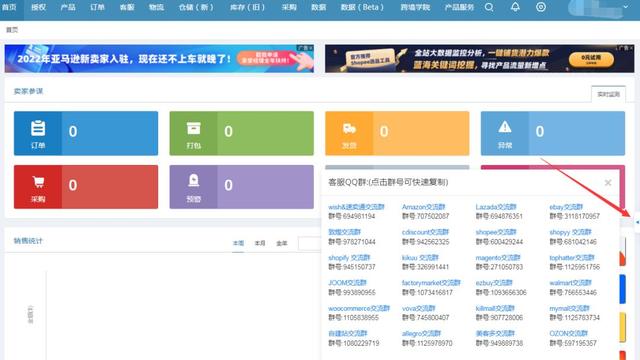Open the magento交流群 link
Viewport: 640px width, 360px height.
coord(498,258)
